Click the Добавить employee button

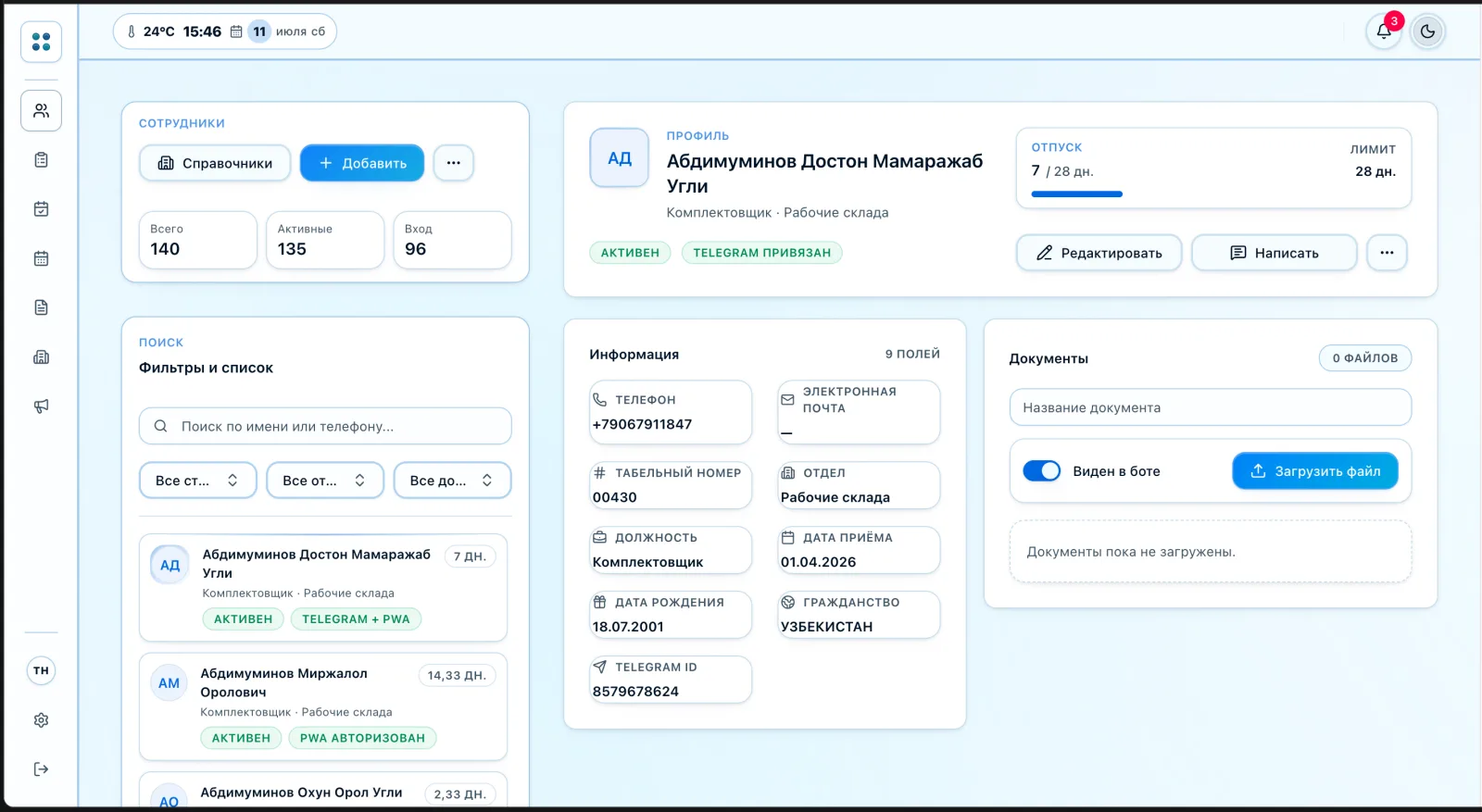click(362, 163)
